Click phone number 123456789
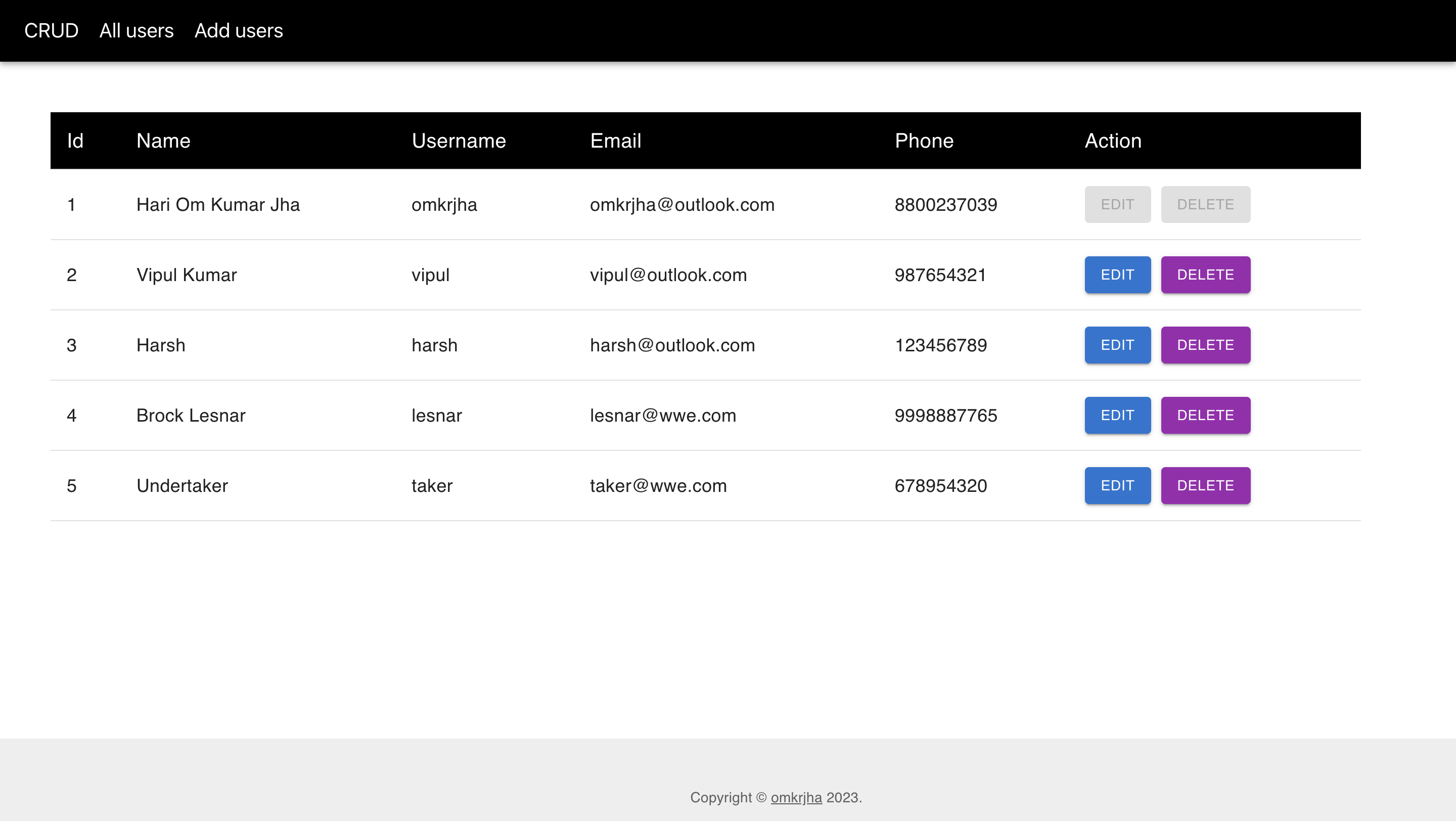Image resolution: width=1456 pixels, height=821 pixels. [941, 345]
